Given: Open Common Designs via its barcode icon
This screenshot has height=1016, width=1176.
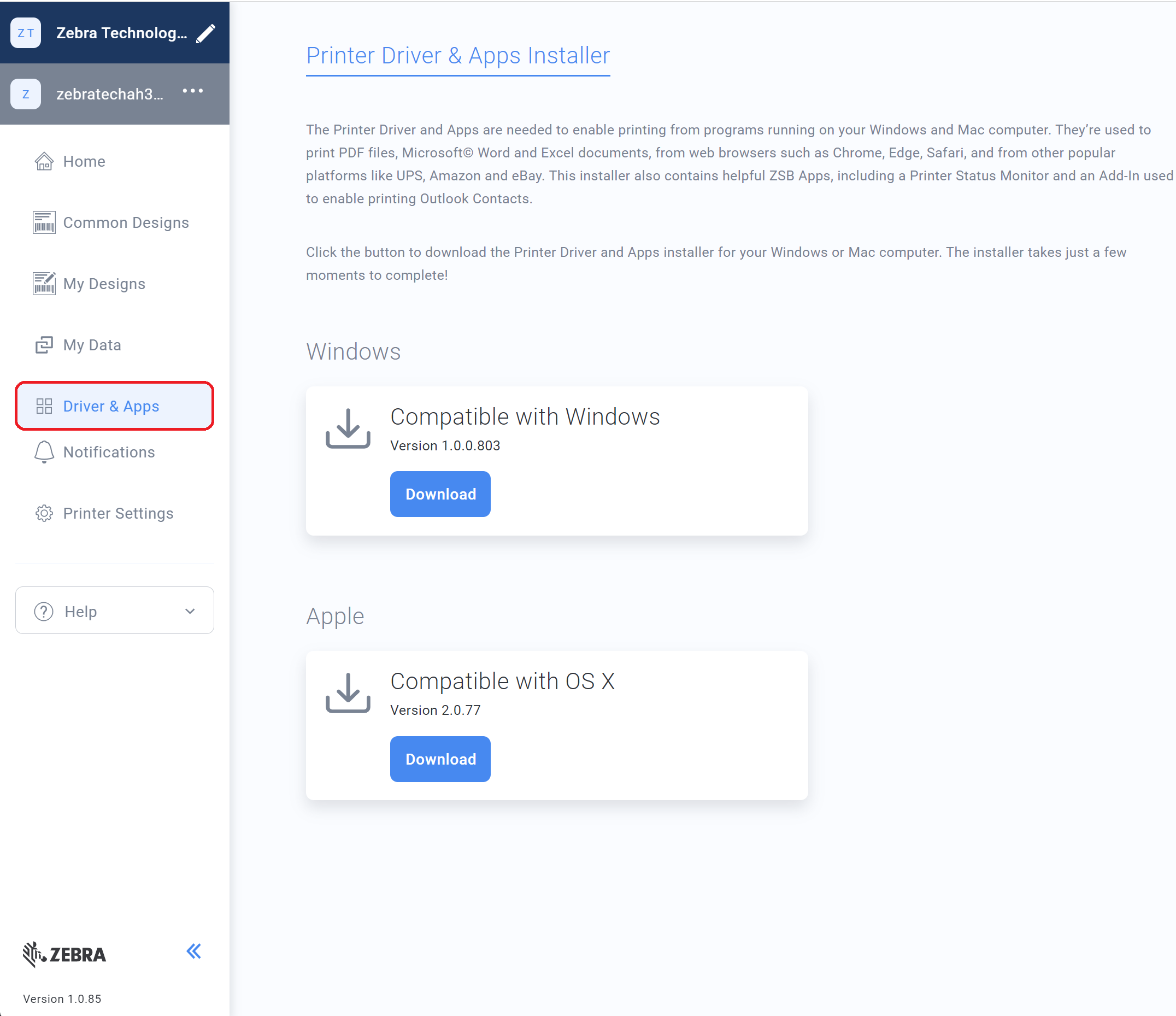Looking at the screenshot, I should (x=44, y=222).
